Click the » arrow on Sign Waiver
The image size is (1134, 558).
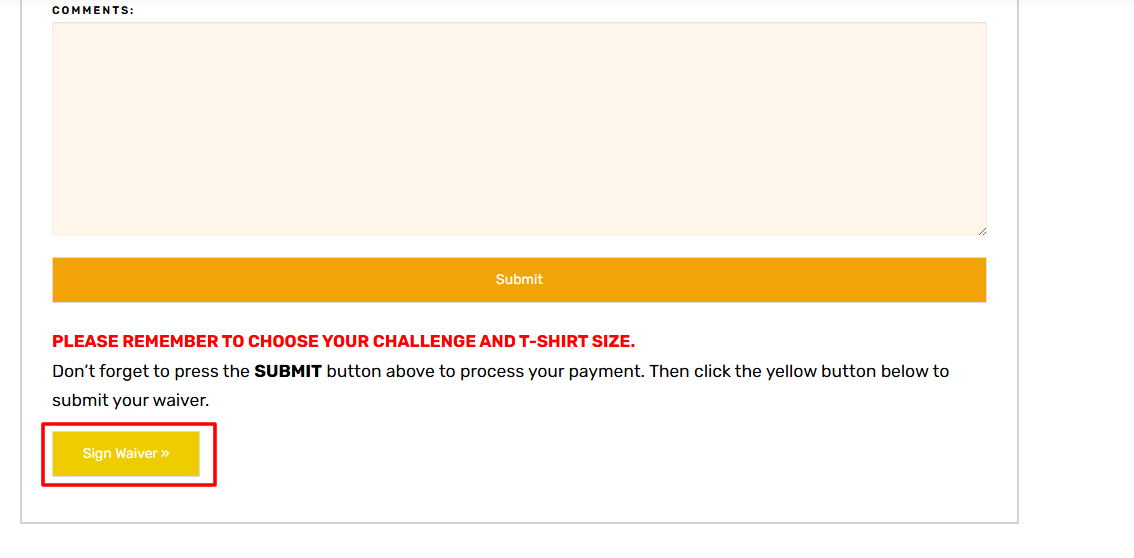pyautogui.click(x=165, y=453)
